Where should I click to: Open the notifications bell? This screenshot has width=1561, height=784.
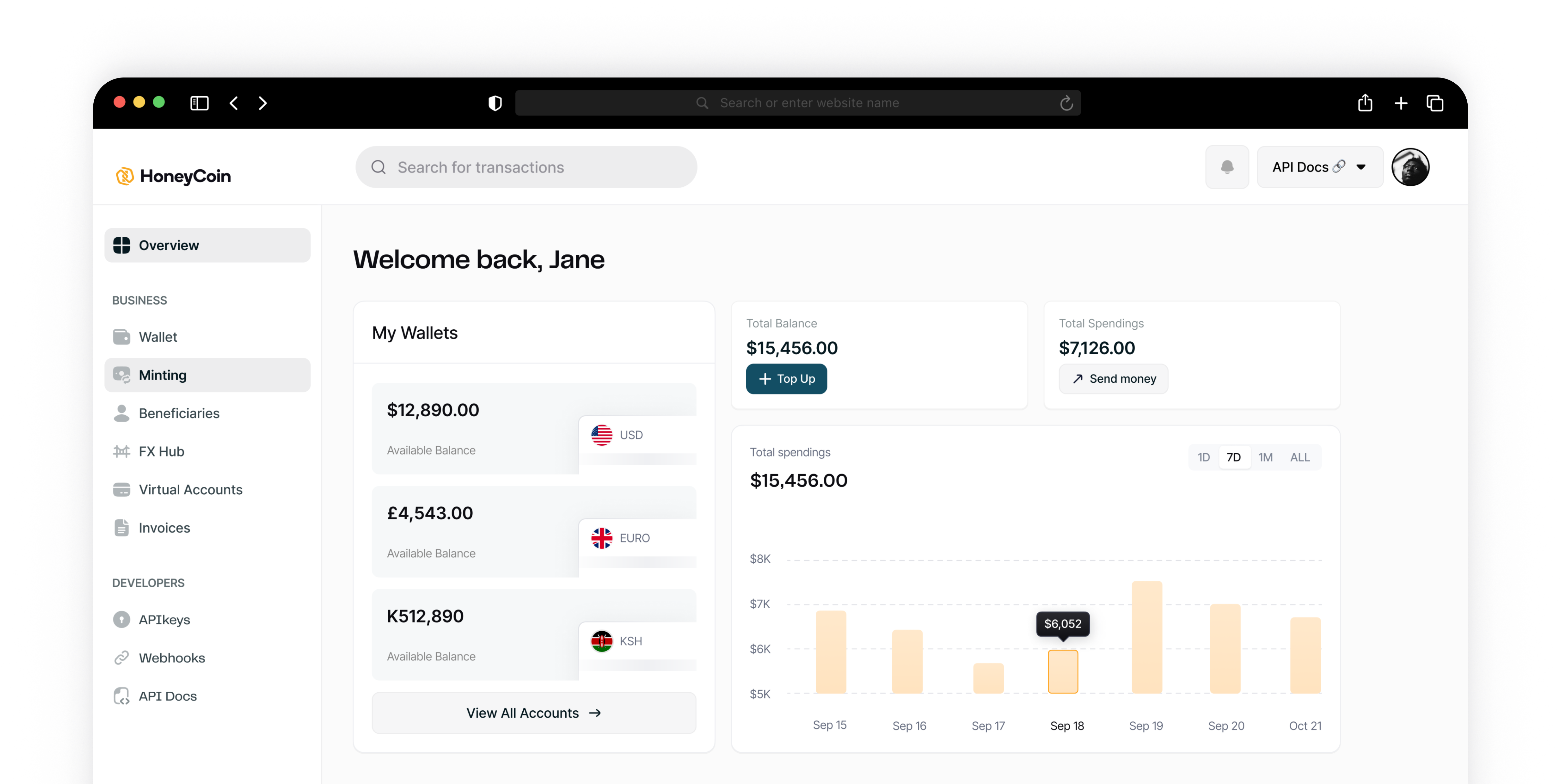1227,167
